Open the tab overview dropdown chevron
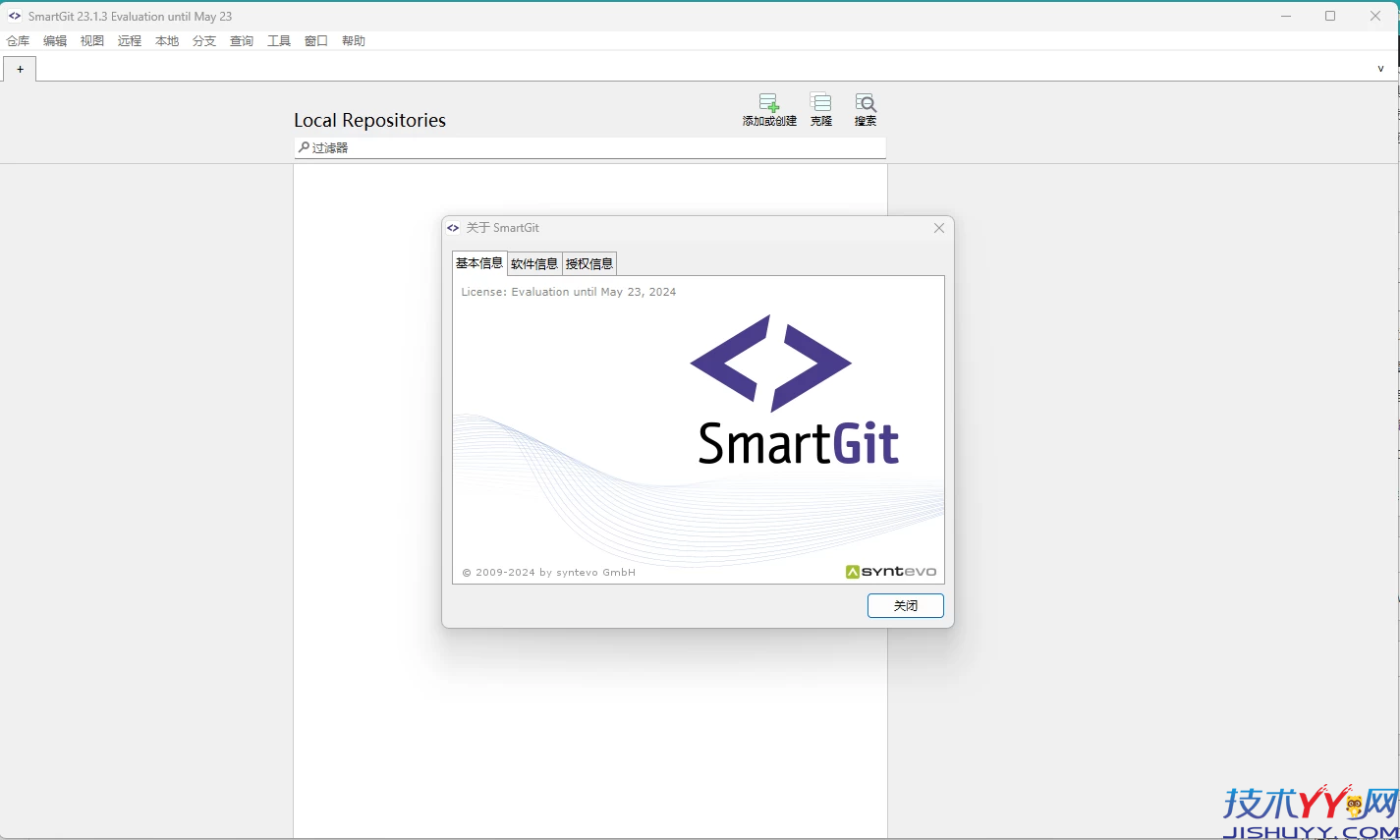Image resolution: width=1400 pixels, height=840 pixels. click(1379, 67)
